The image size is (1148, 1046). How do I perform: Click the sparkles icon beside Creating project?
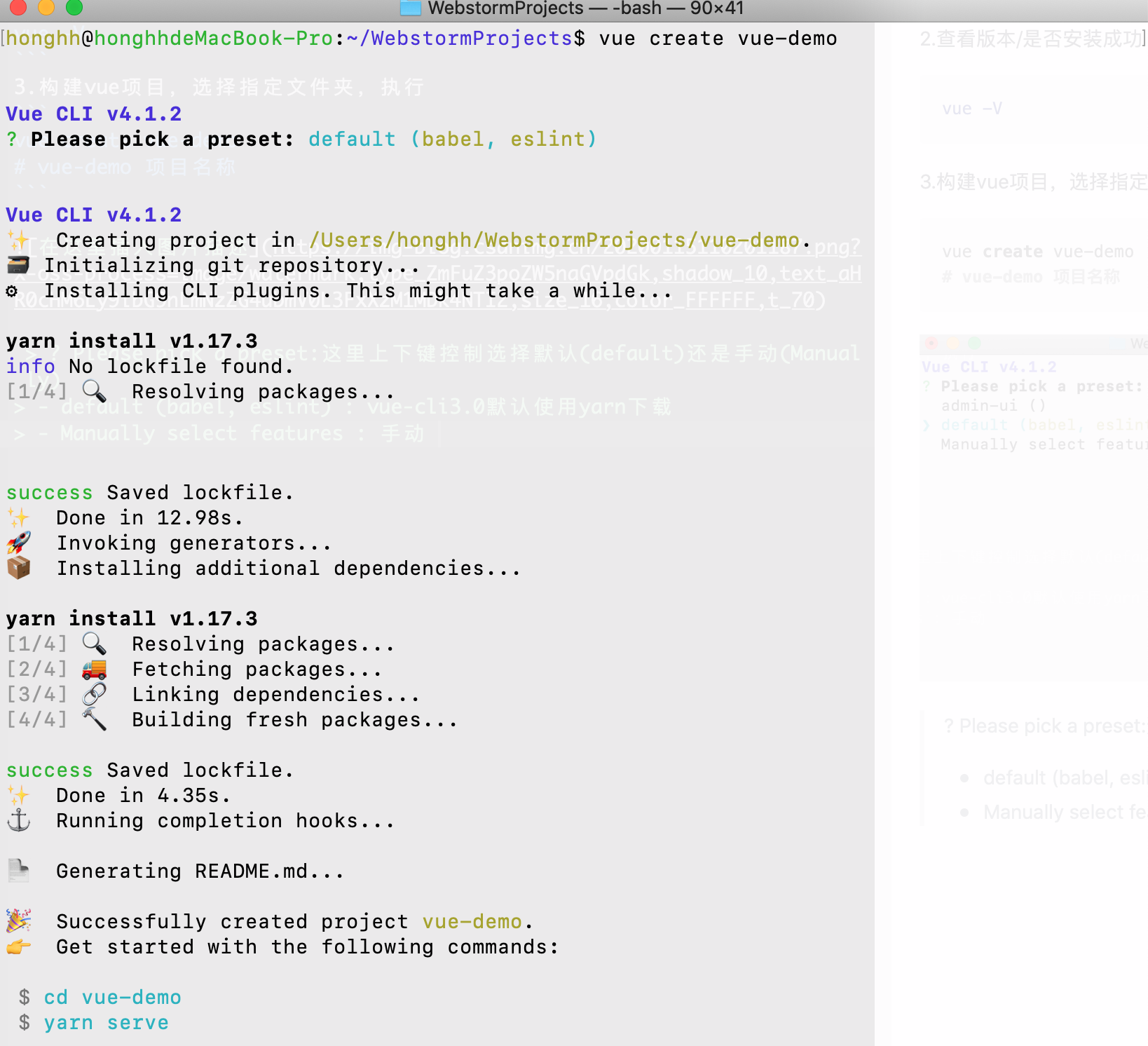click(18, 240)
